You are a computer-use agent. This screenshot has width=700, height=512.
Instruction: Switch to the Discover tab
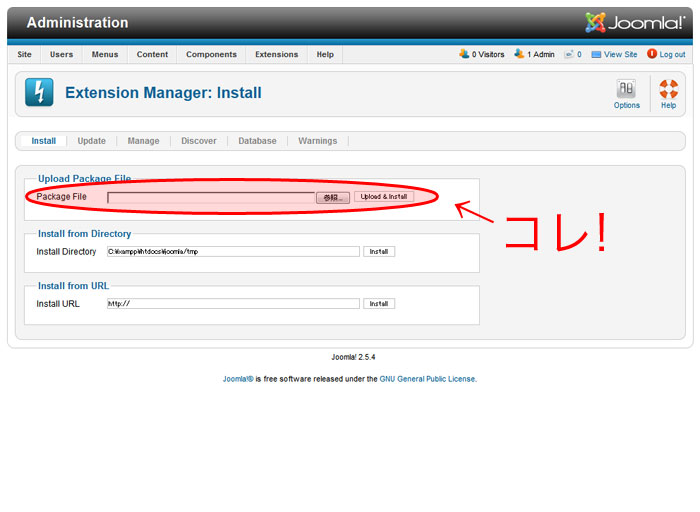tap(199, 141)
